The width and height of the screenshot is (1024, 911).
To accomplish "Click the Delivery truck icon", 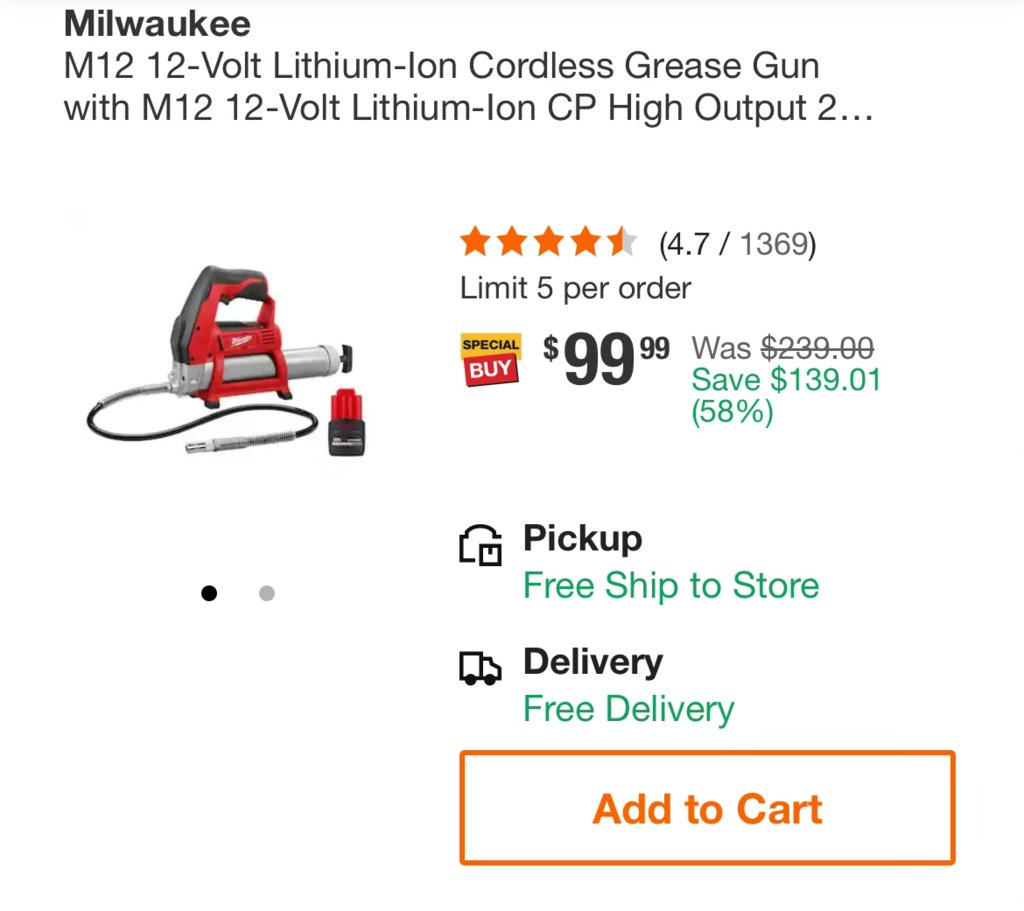I will pyautogui.click(x=480, y=668).
